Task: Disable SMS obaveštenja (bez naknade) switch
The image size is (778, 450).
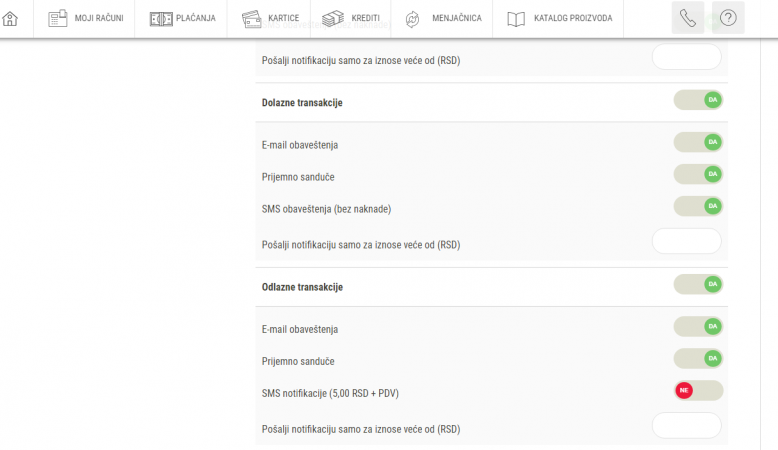Action: click(x=698, y=206)
